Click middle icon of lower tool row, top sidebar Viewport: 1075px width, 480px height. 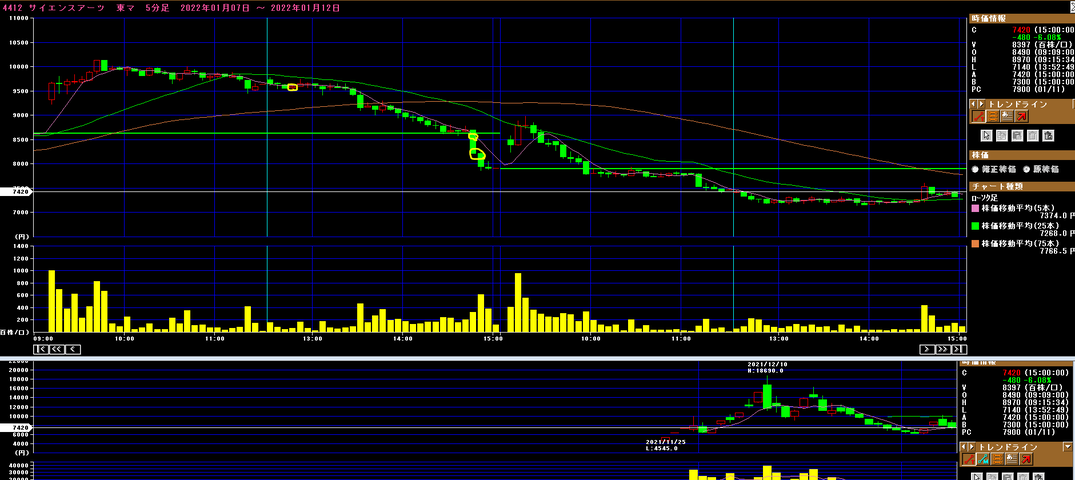pos(1017,135)
